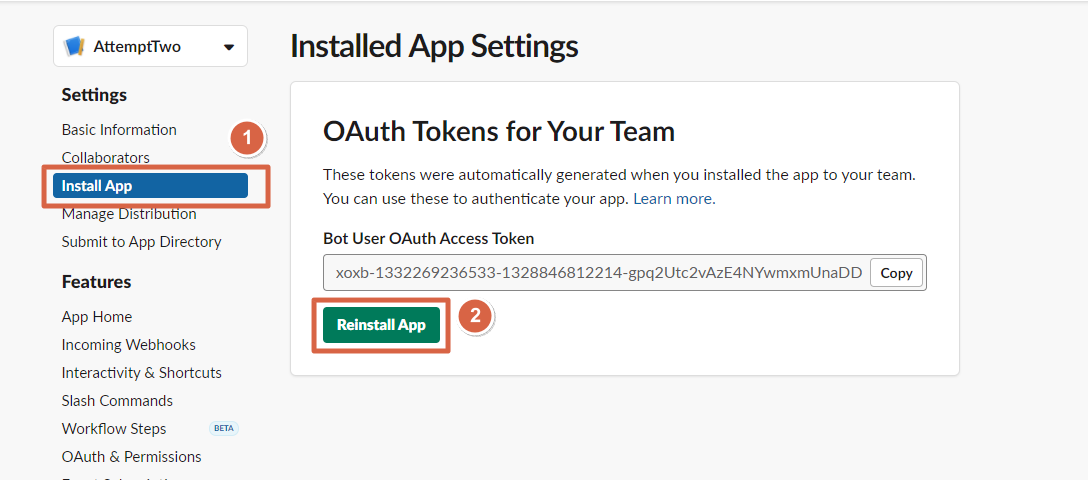Screen dimensions: 1088x480
Task: Open Submit to App Directory
Action: point(141,242)
